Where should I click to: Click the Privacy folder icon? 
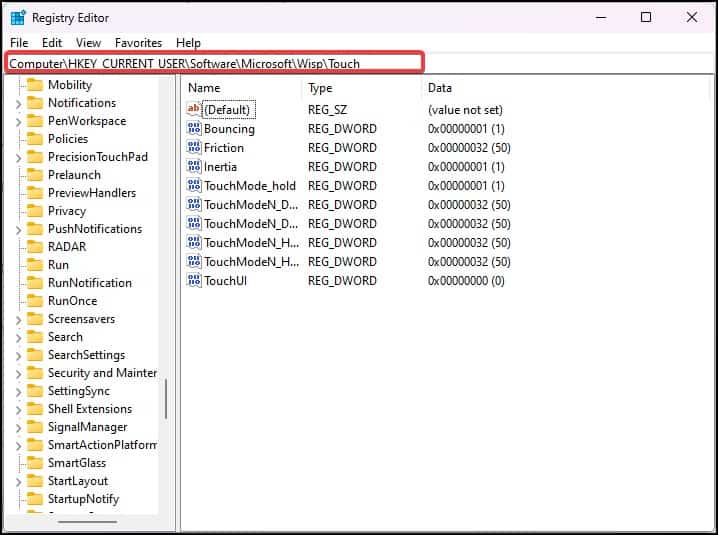(35, 211)
